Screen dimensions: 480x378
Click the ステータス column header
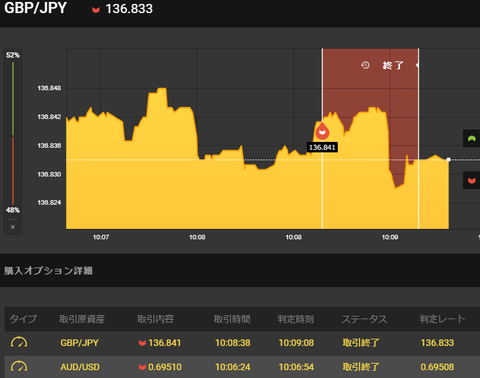click(364, 319)
